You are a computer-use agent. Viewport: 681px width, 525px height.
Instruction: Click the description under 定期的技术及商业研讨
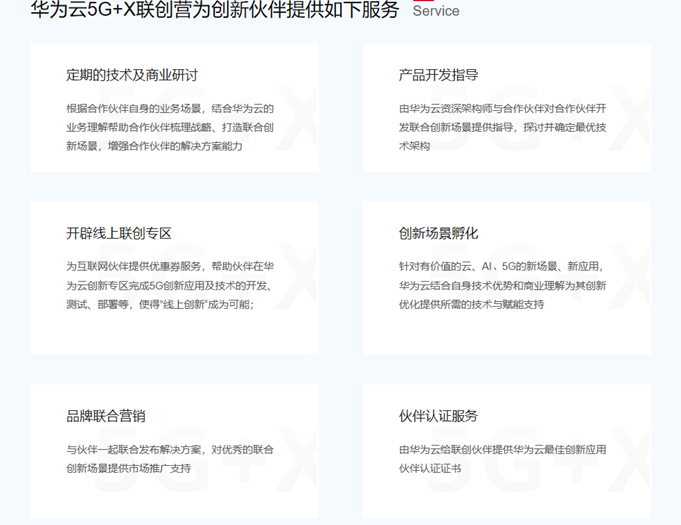[x=170, y=127]
